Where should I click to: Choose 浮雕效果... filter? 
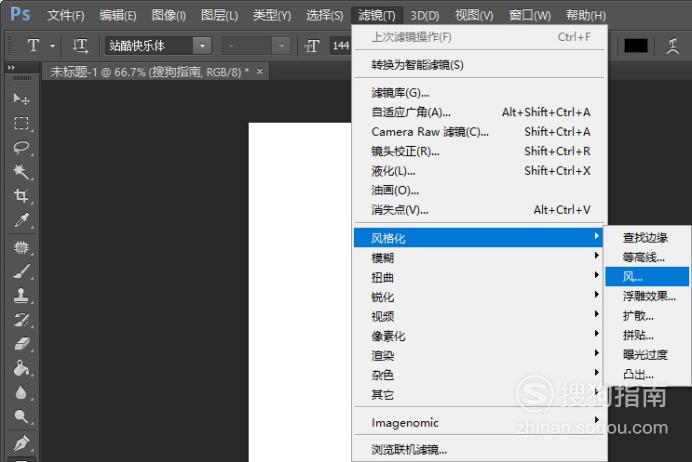[x=647, y=296]
